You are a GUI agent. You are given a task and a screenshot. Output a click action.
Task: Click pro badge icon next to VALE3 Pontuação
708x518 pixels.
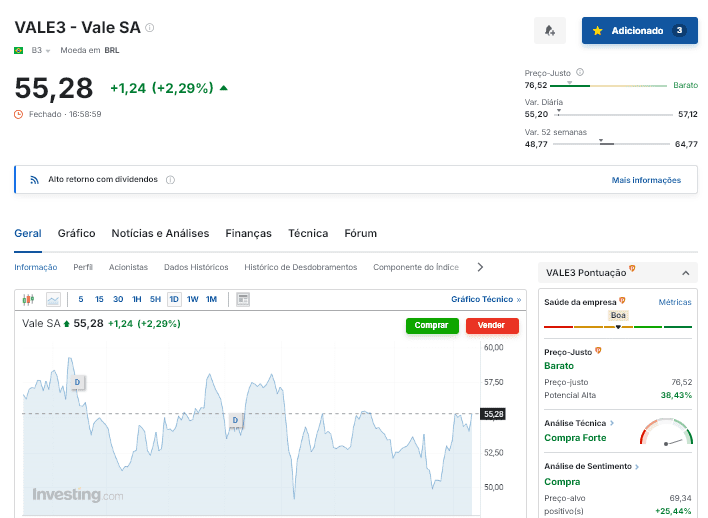[632, 269]
